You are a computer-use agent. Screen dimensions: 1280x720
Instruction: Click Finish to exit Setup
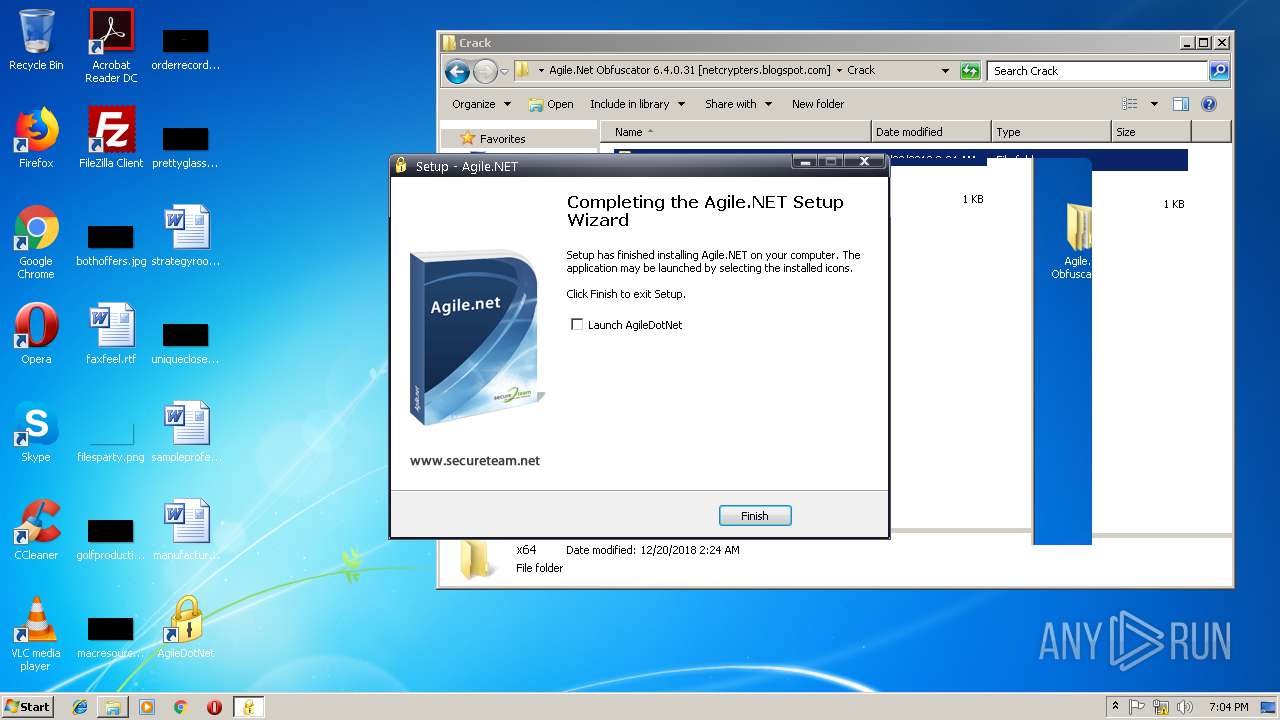pos(755,516)
